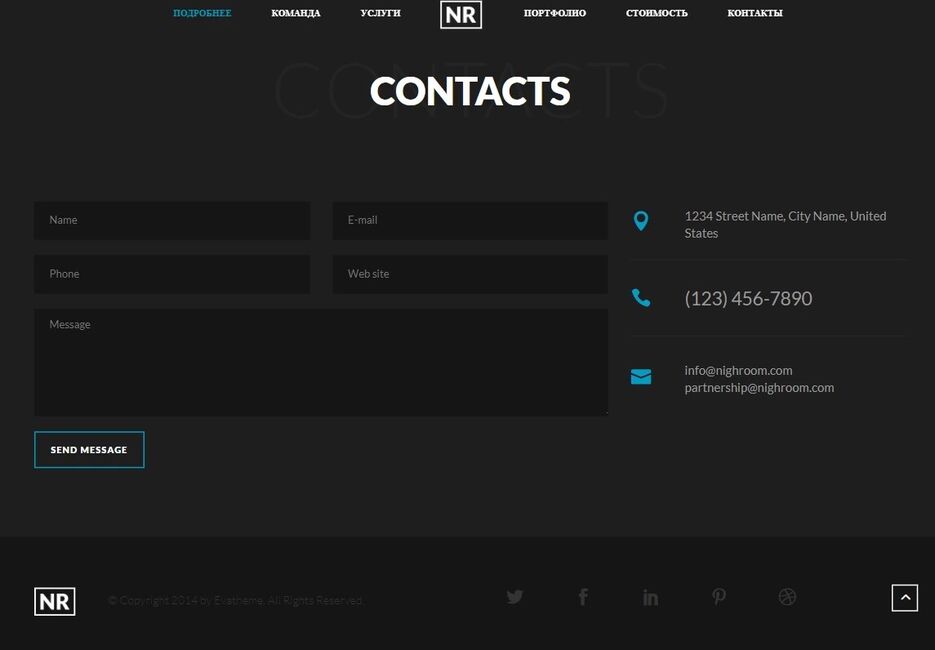Select СТОИМОСТЬ in the navigation
The image size is (935, 650).
coord(657,13)
